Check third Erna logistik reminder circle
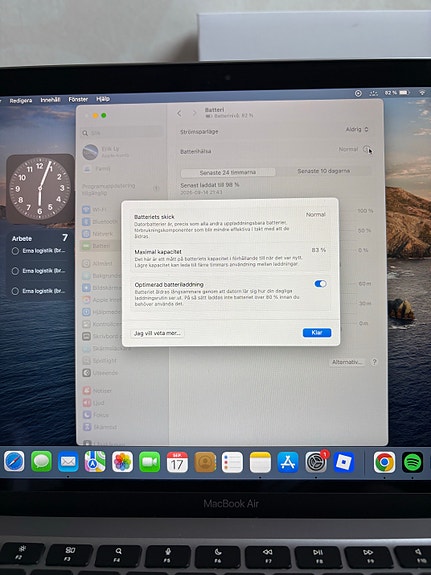 tap(15, 291)
